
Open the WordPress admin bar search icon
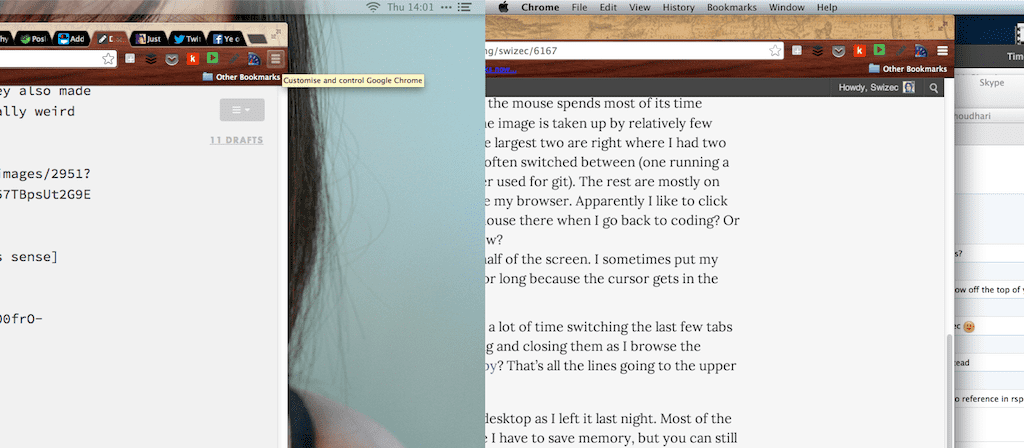point(934,88)
